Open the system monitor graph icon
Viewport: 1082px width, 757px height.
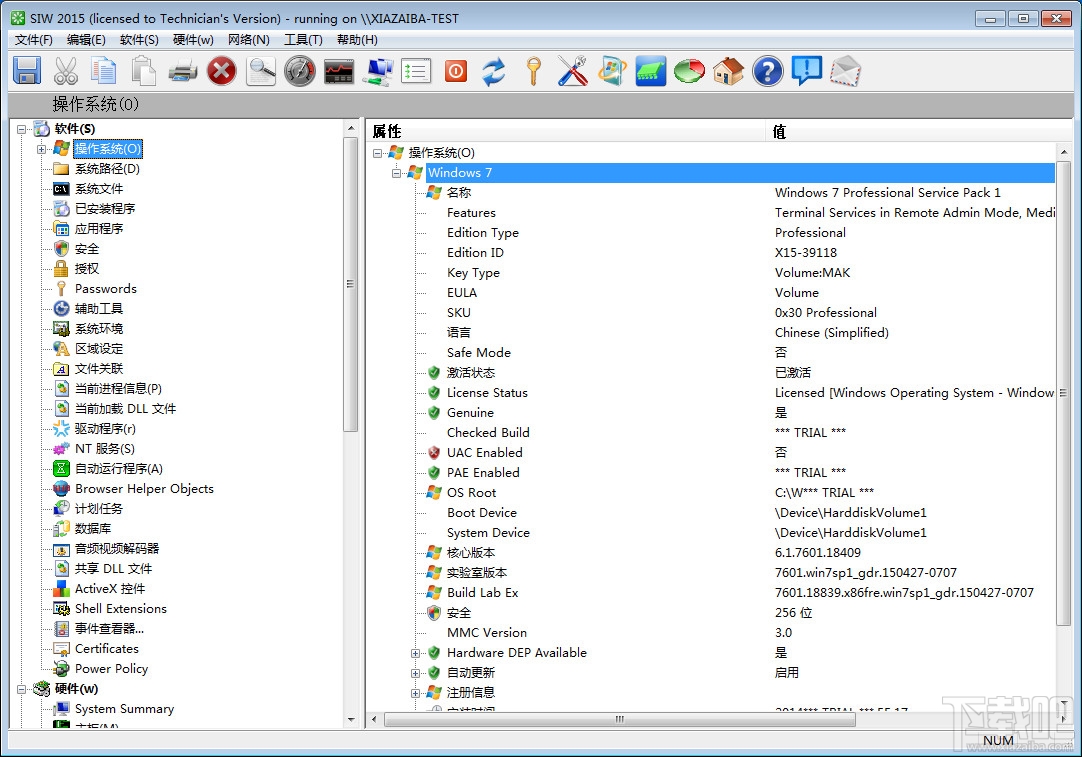[339, 71]
